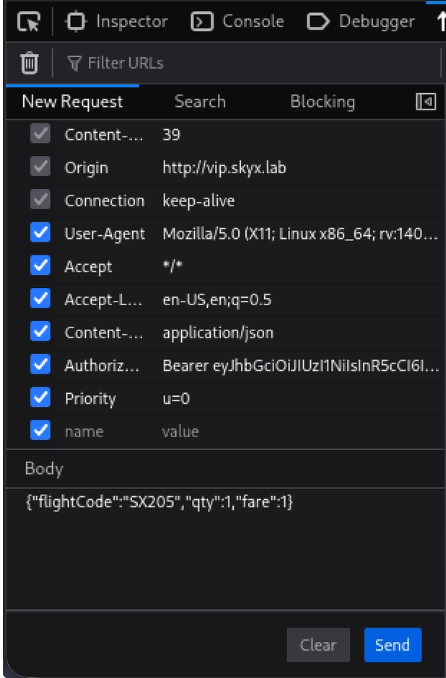Toggle the Priority header checkbox
Viewport: 446px width, 678px height.
(40, 397)
